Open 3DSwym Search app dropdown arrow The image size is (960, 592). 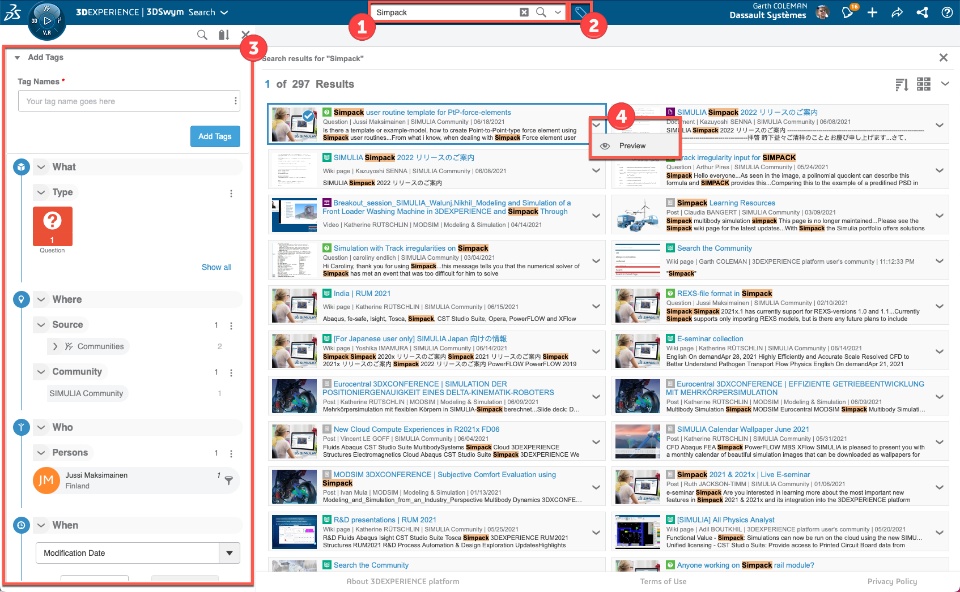pos(224,12)
